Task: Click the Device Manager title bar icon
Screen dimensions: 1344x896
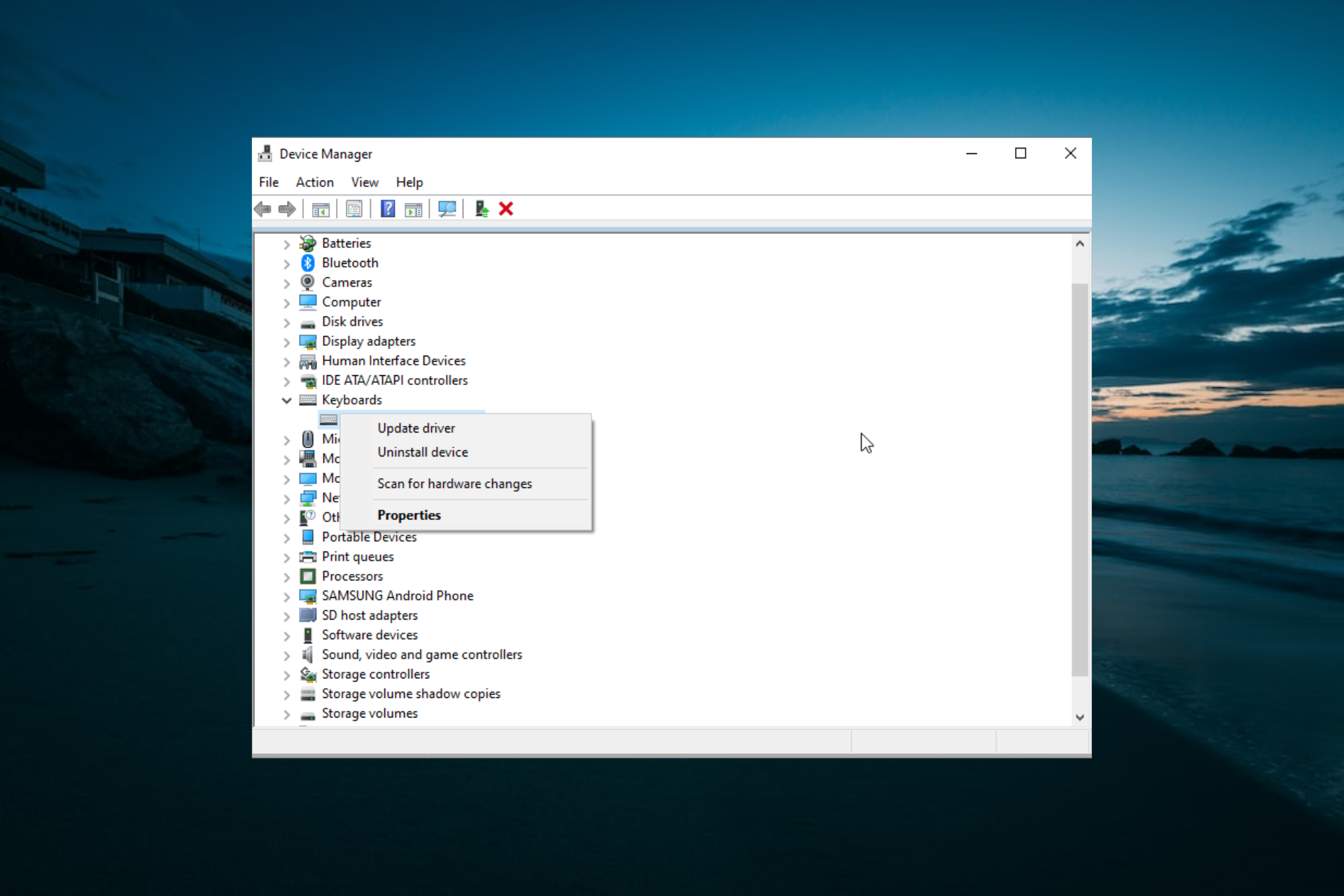Action: (x=265, y=153)
